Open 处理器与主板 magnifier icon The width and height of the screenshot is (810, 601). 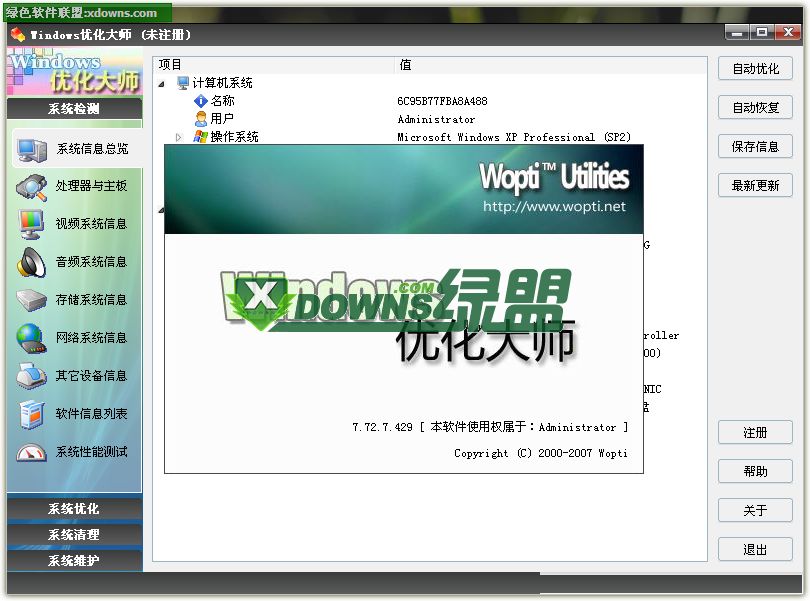(31, 187)
